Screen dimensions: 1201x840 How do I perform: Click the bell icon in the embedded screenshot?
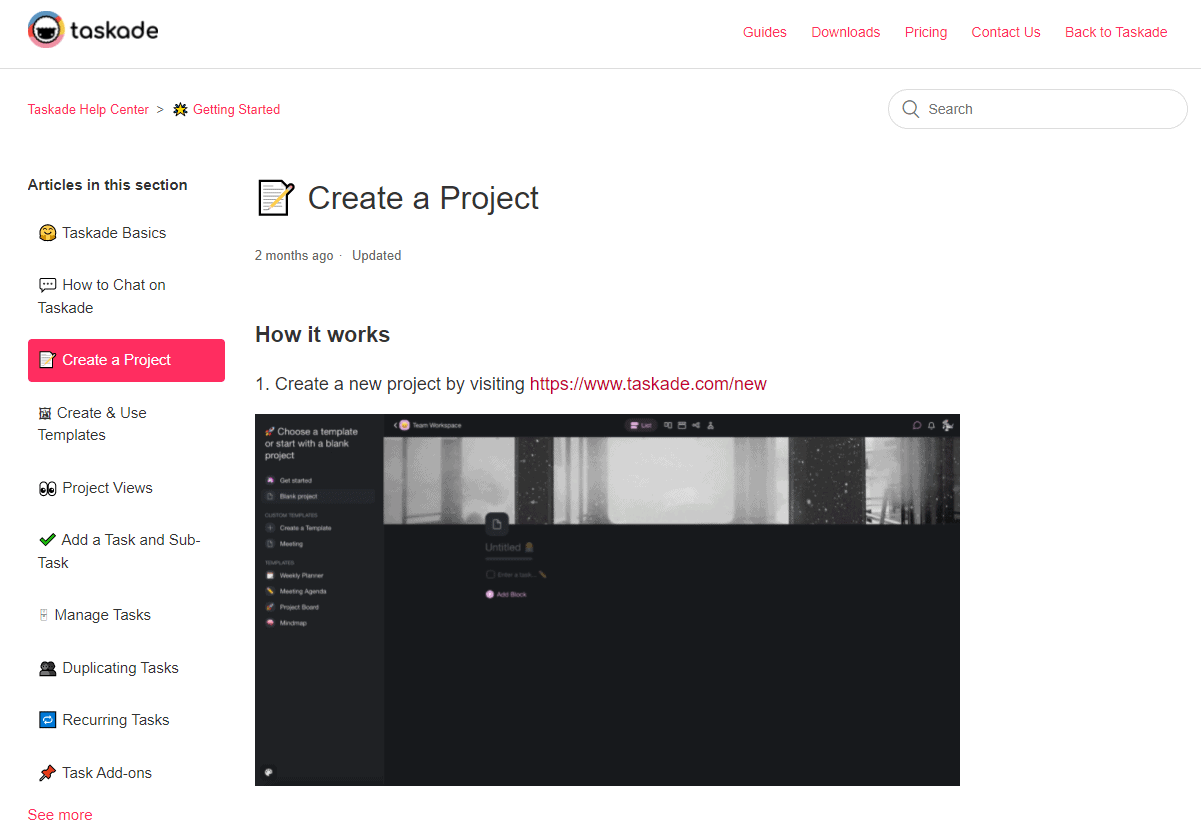pos(931,425)
